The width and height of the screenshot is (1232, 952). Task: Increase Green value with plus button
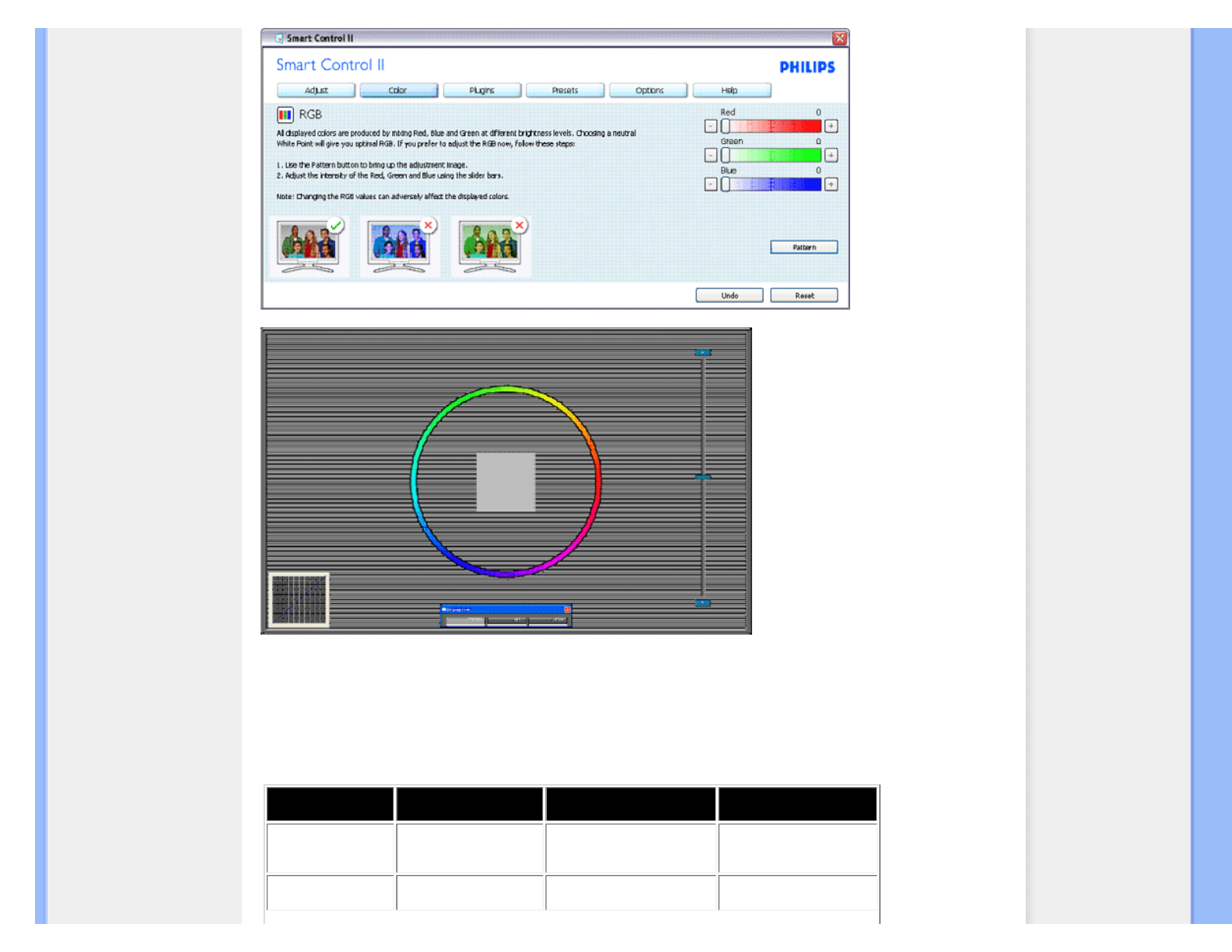click(x=831, y=156)
